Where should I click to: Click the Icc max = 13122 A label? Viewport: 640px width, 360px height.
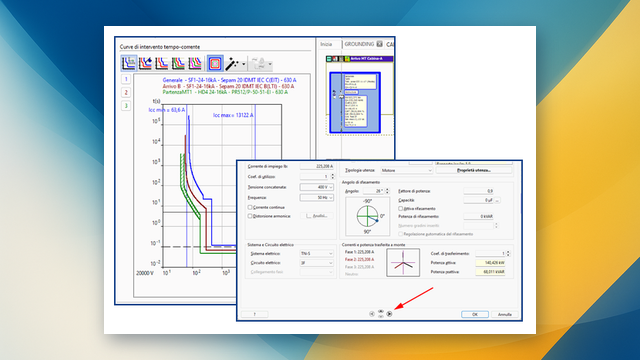(x=233, y=115)
